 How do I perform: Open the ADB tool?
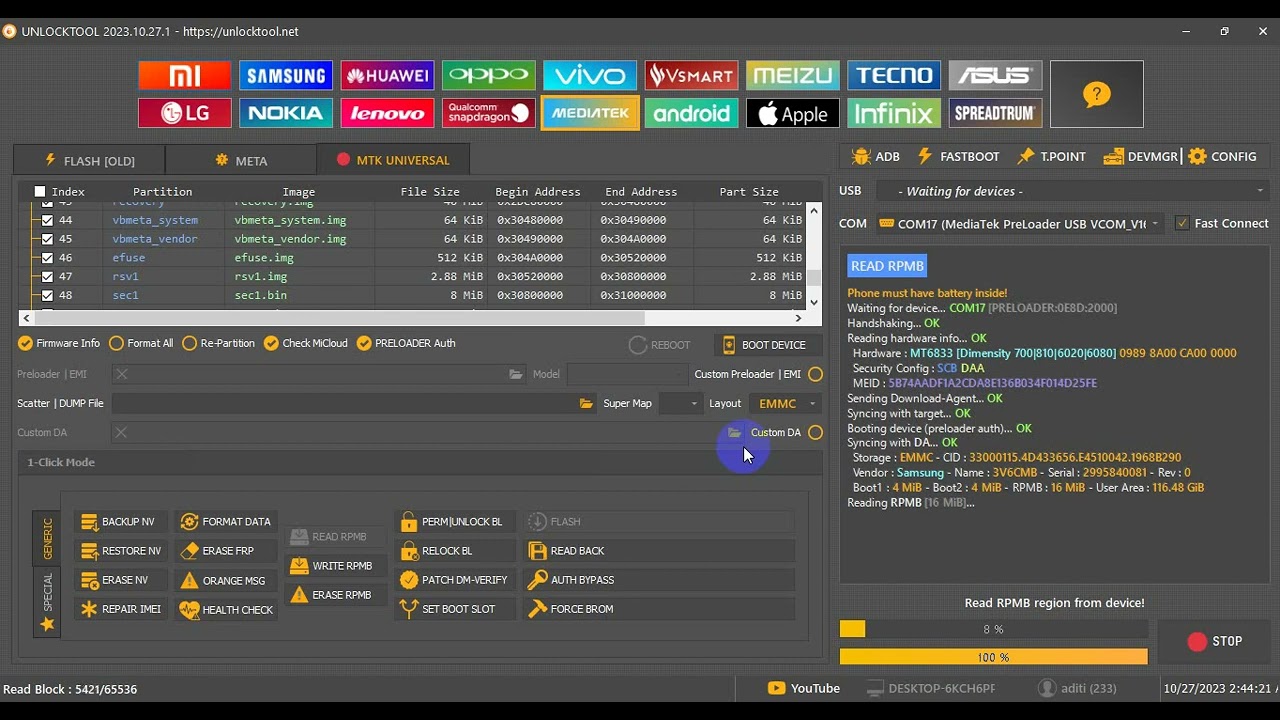pyautogui.click(x=875, y=157)
